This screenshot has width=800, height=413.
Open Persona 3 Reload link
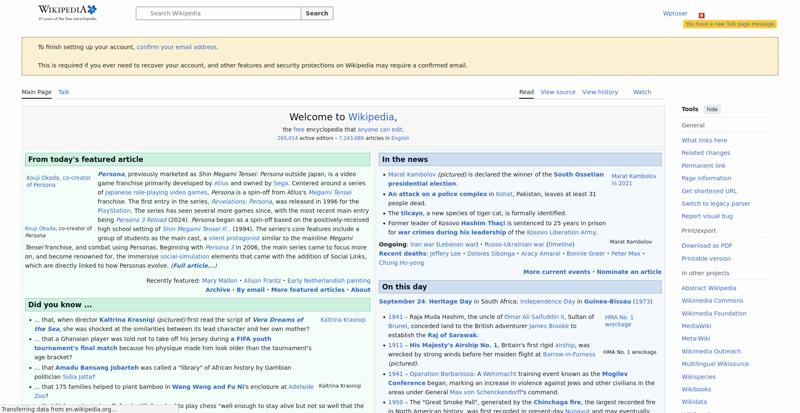141,220
